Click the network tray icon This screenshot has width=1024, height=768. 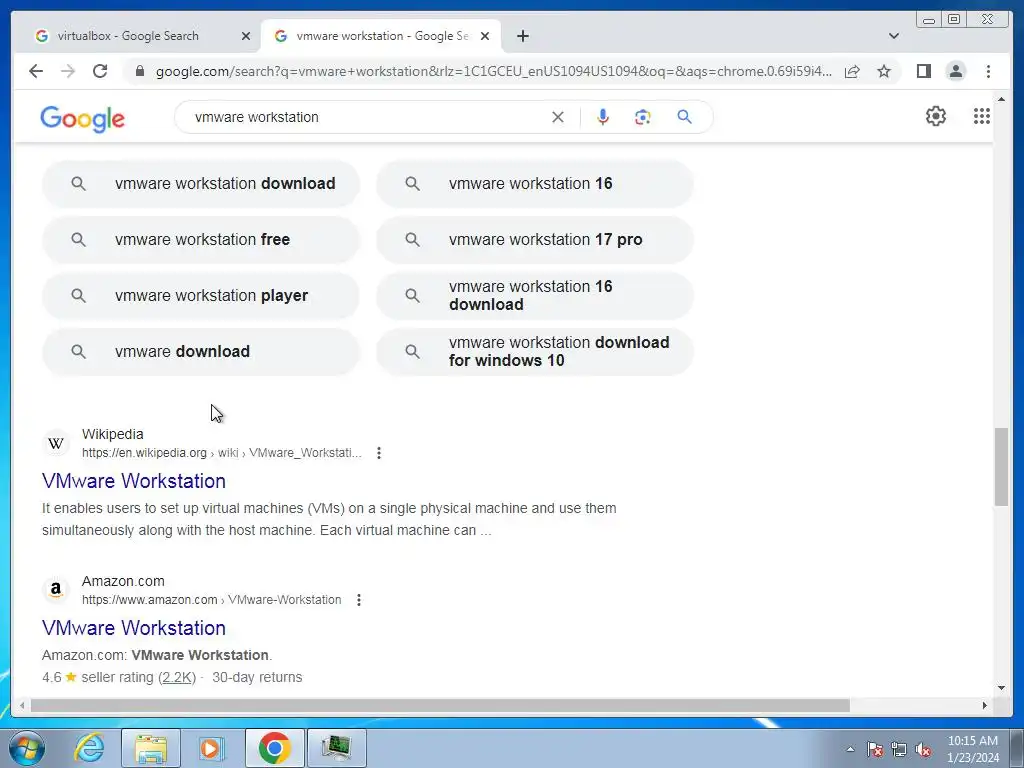(x=899, y=750)
